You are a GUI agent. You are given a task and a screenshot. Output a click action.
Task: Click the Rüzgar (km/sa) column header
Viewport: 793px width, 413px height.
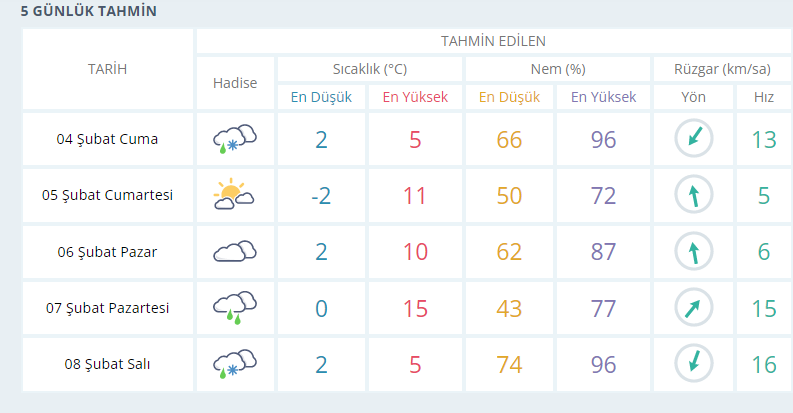click(722, 69)
